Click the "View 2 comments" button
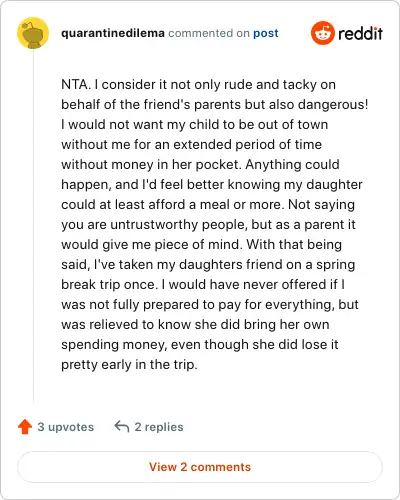This screenshot has height=500, width=400. 200,467
